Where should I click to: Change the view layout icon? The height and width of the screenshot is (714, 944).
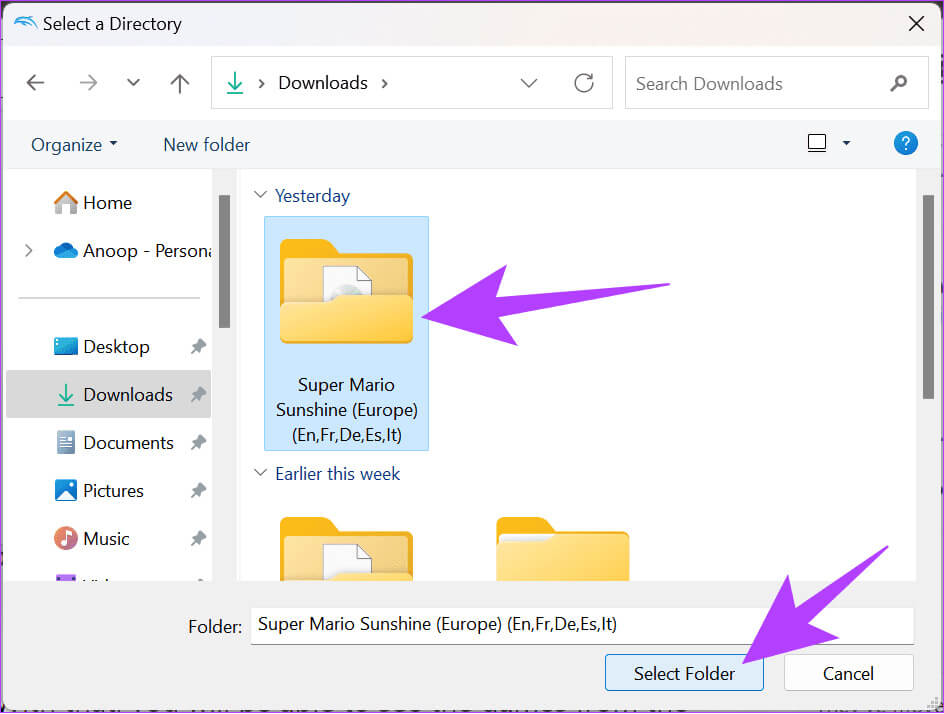point(816,143)
